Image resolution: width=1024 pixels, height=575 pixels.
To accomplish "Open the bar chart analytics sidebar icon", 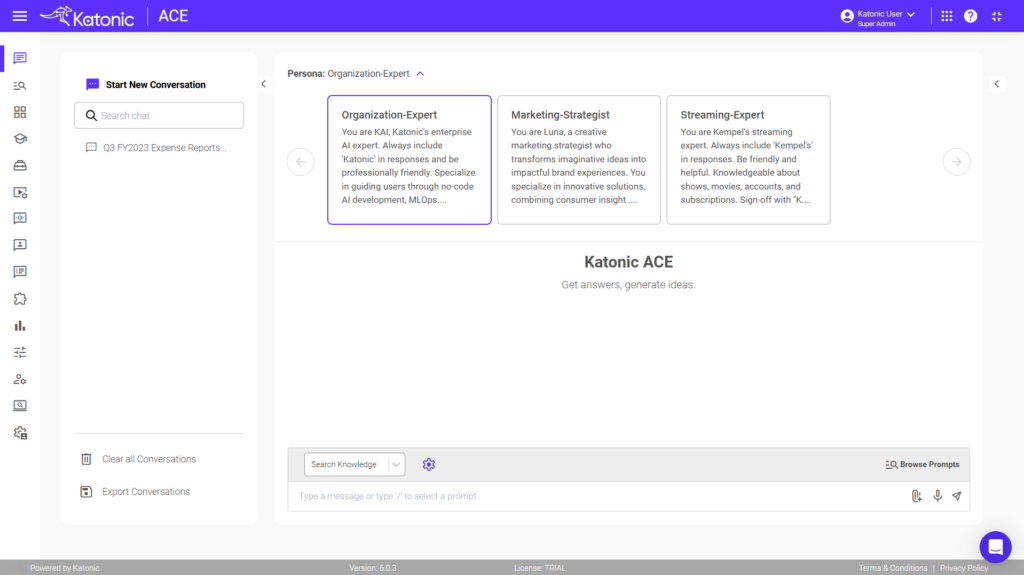I will pyautogui.click(x=20, y=325).
